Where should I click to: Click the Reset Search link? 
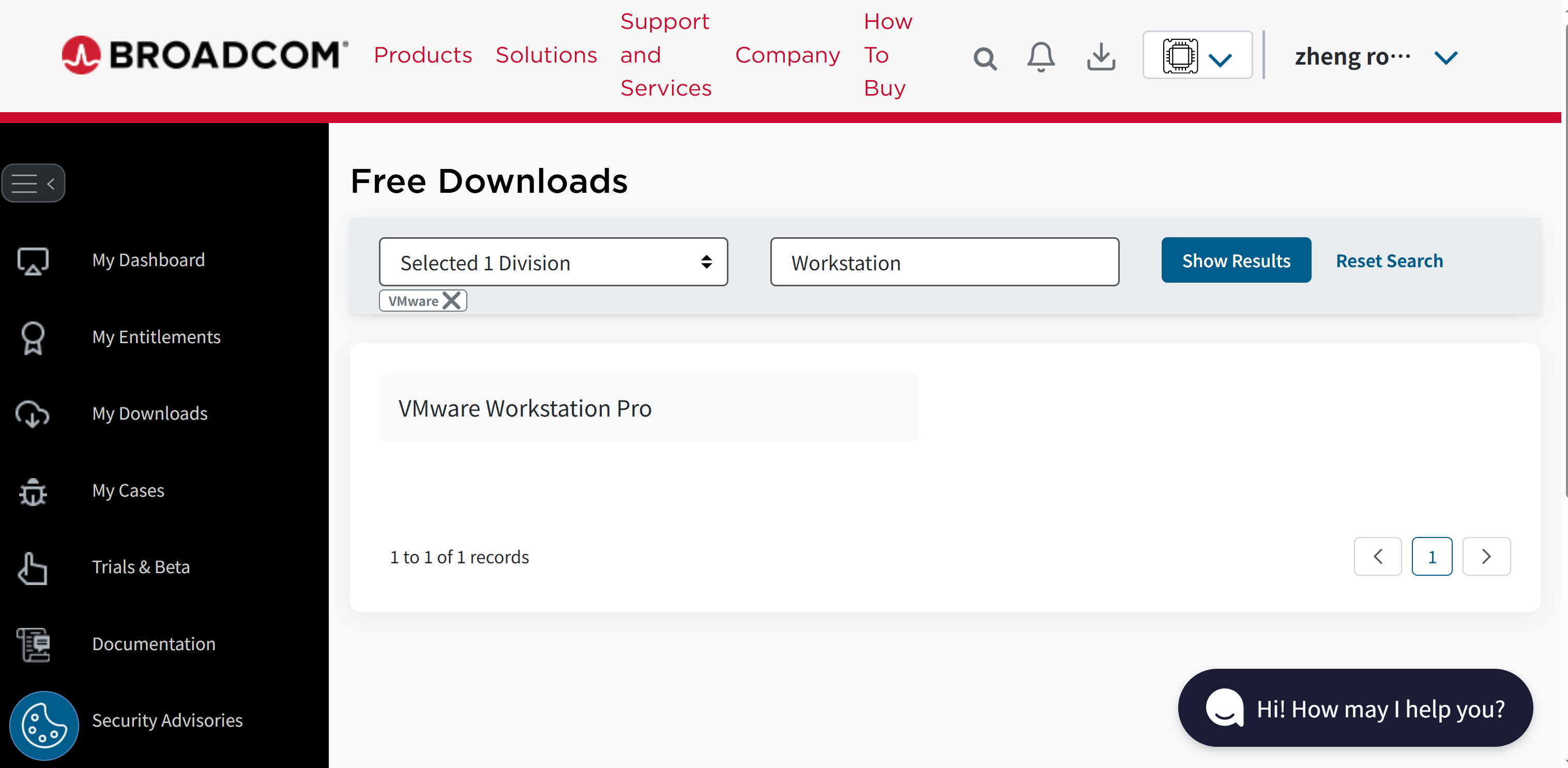[1389, 260]
